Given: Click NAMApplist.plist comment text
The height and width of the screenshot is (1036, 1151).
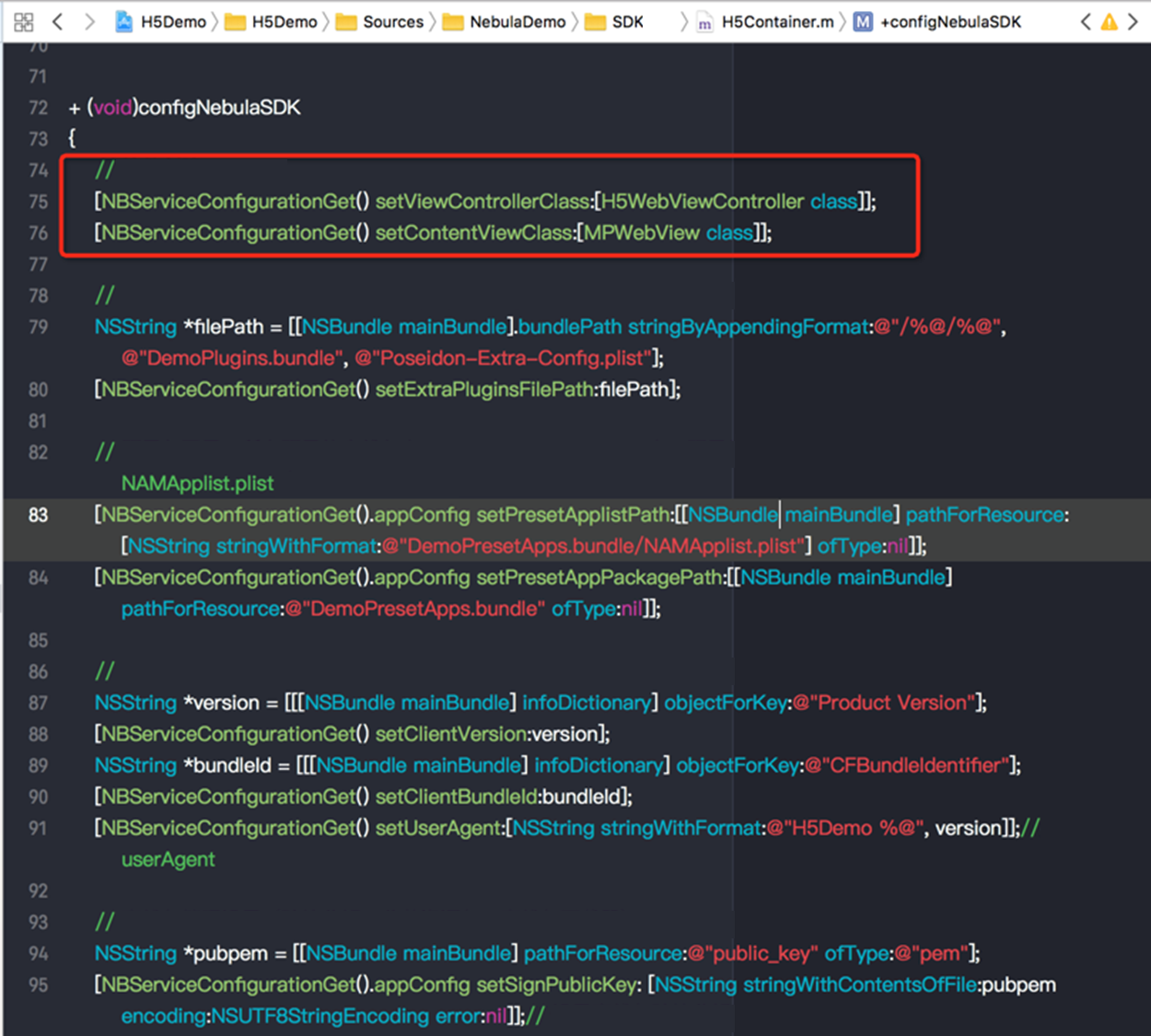Looking at the screenshot, I should coord(198,483).
